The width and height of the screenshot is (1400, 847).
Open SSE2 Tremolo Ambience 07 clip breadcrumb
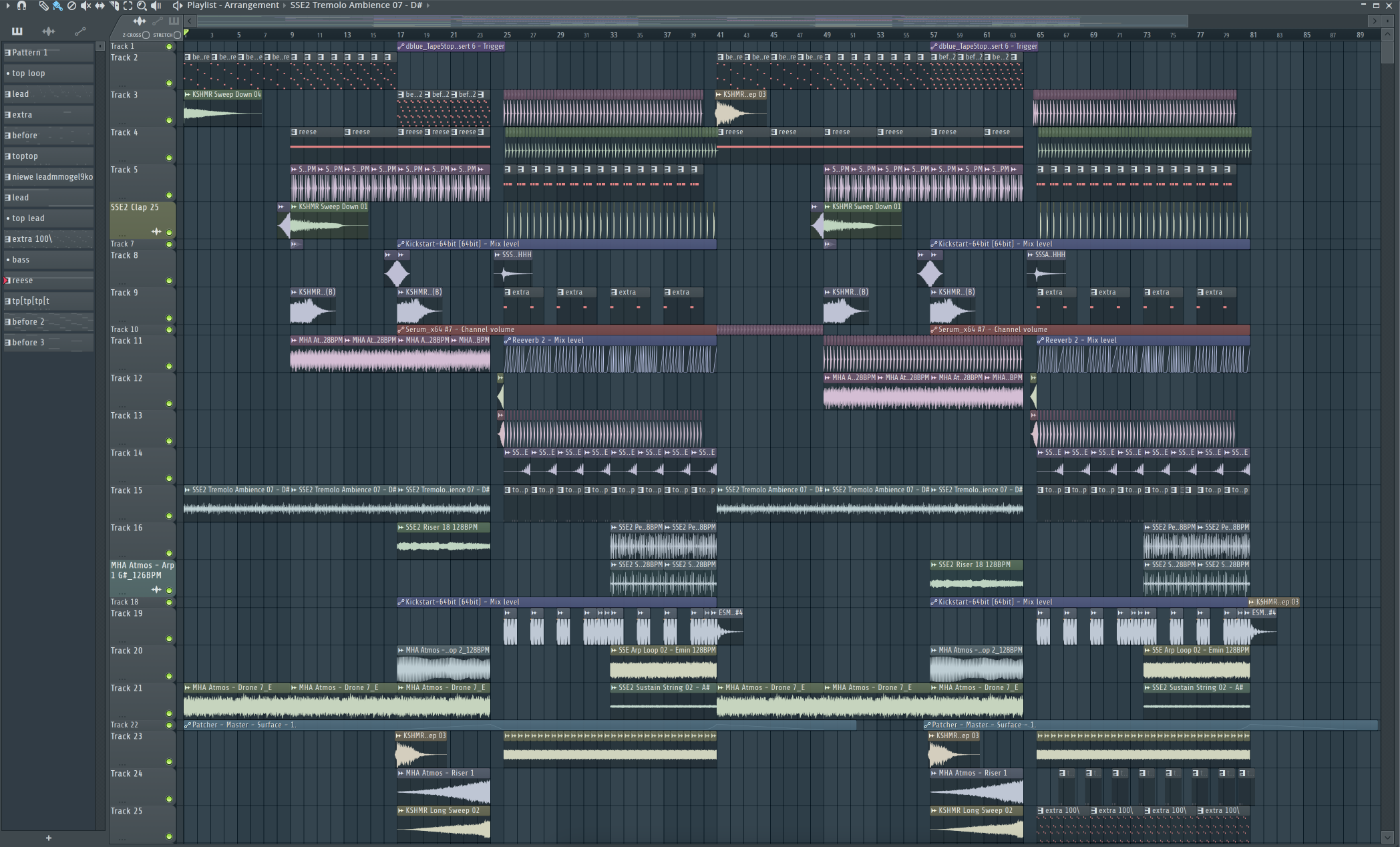point(356,5)
